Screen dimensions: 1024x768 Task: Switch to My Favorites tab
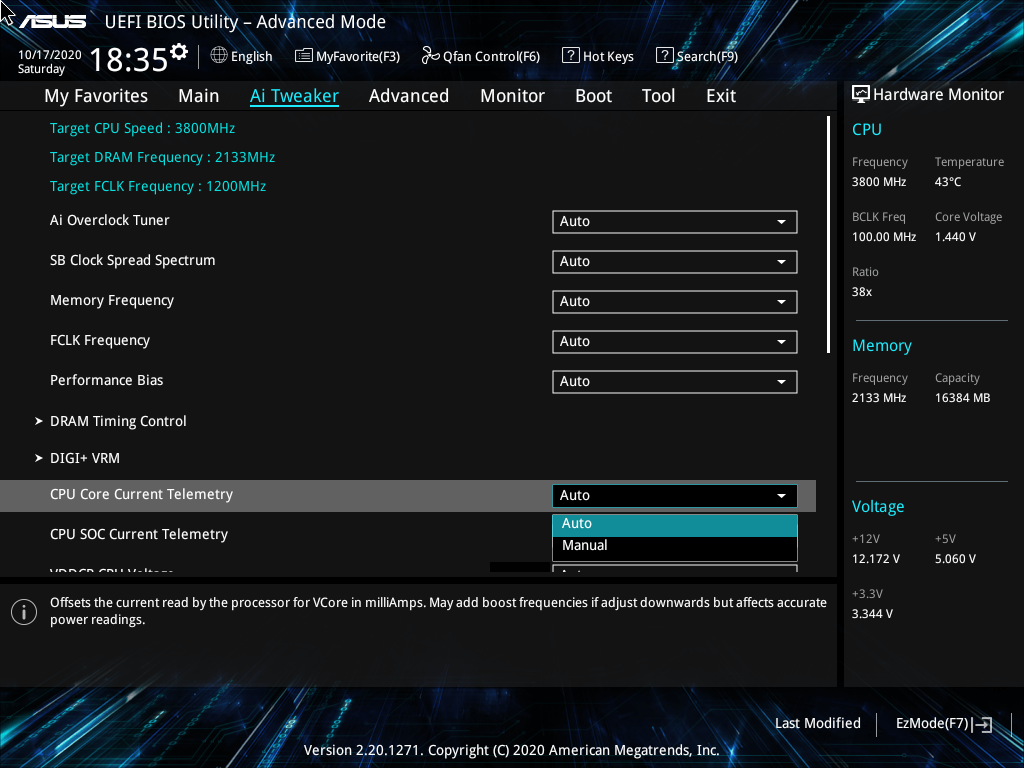(x=96, y=96)
